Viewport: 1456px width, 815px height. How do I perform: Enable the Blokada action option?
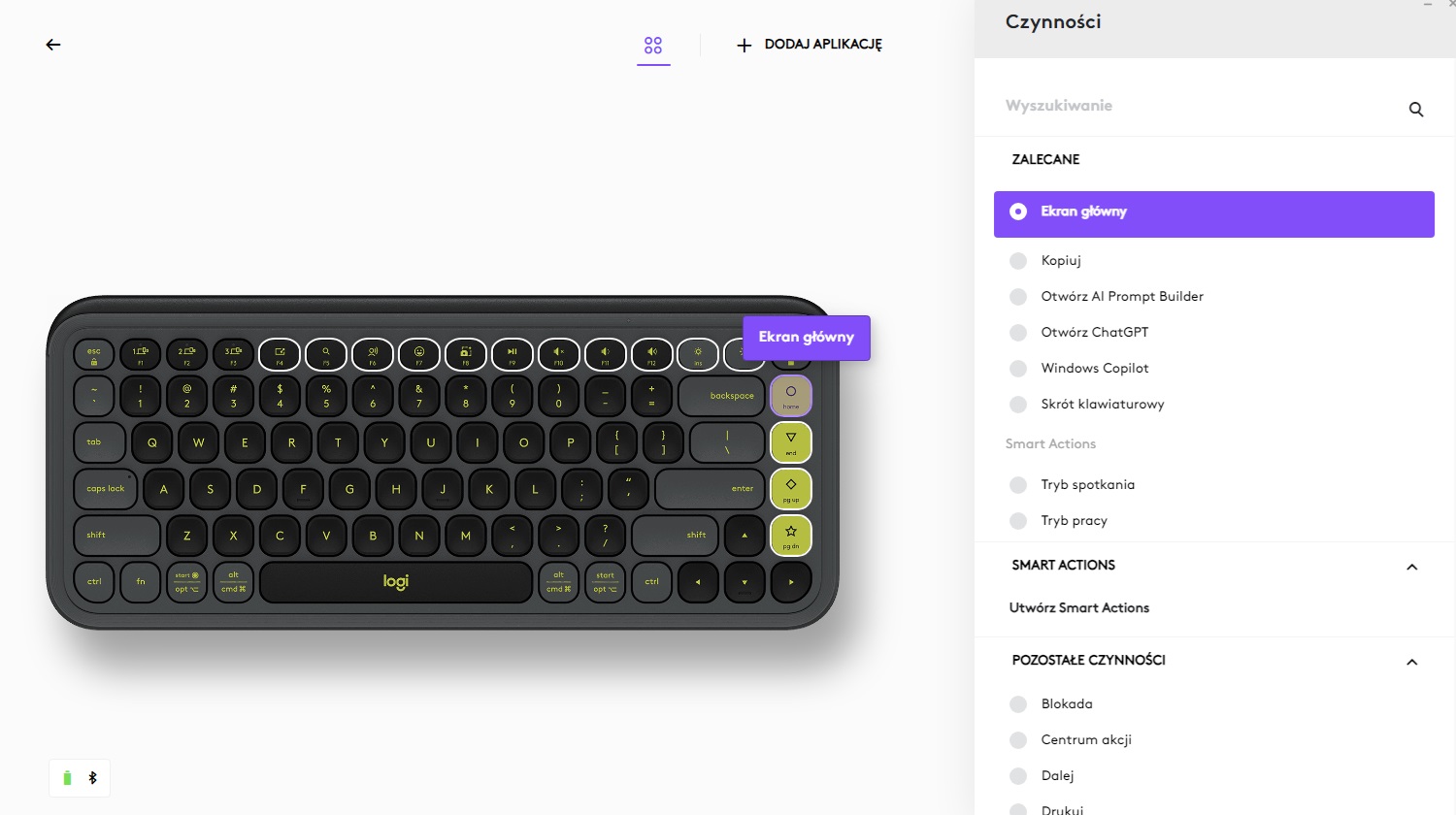coord(1018,704)
